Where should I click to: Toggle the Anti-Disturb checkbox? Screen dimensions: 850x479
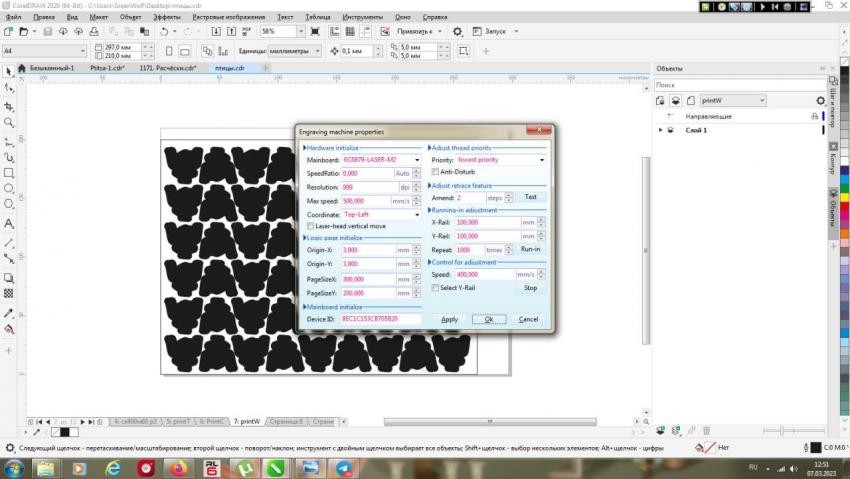[x=436, y=172]
